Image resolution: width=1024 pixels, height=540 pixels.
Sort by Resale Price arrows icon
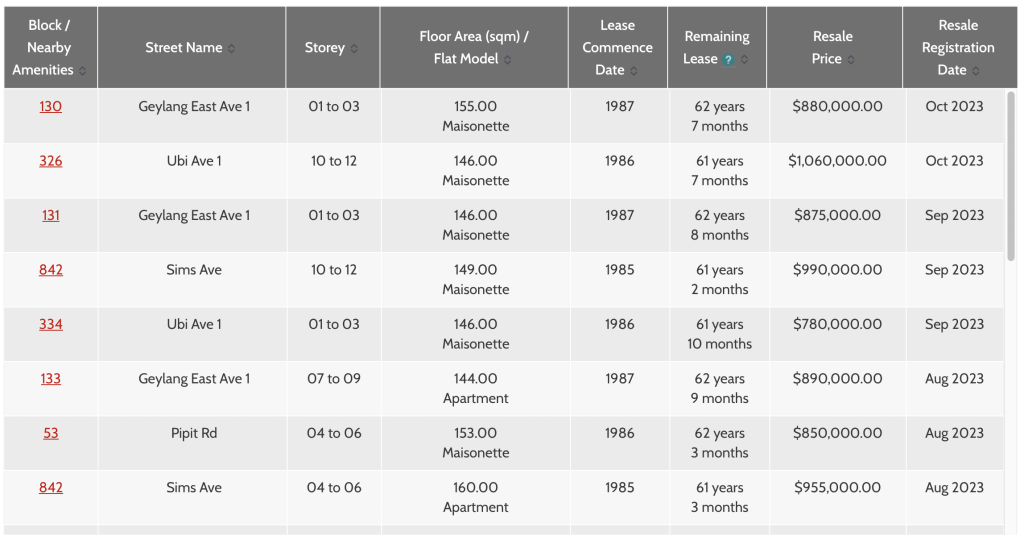click(851, 59)
